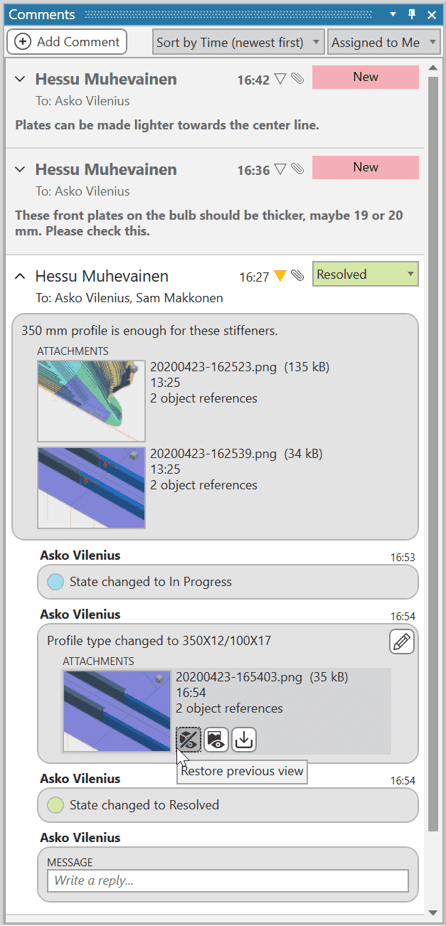Collapse the 16:27 Hessu Muhevainen comment

(21, 276)
